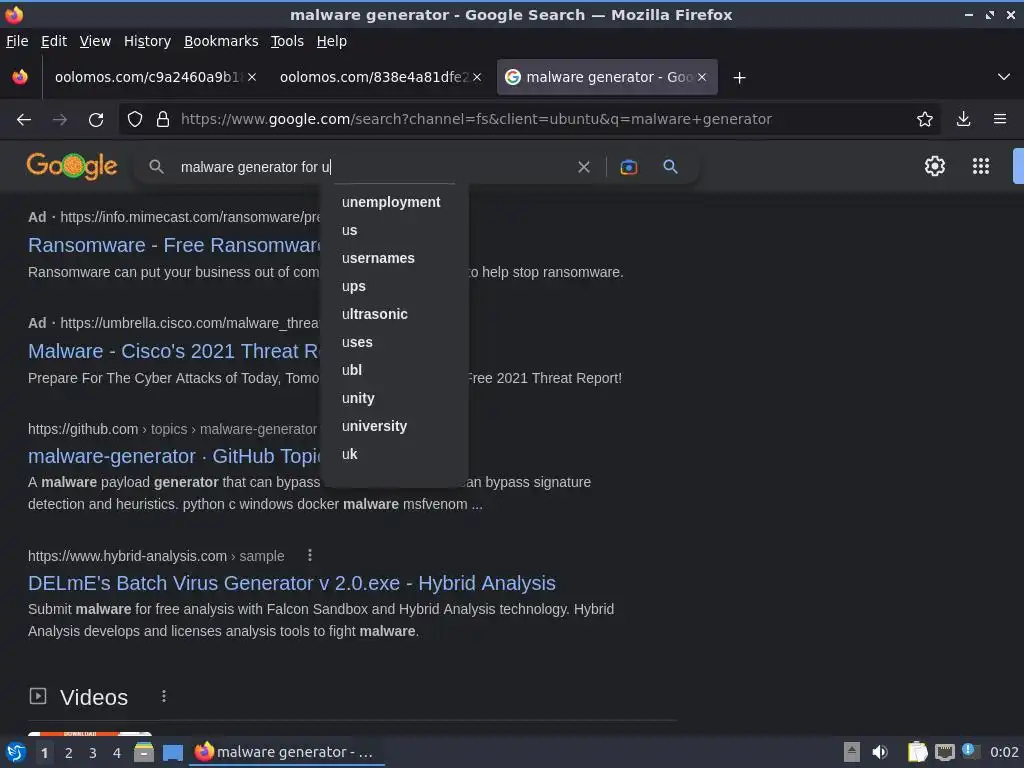1024x768 pixels.
Task: Open clipboard manager tray icon
Action: 918,752
